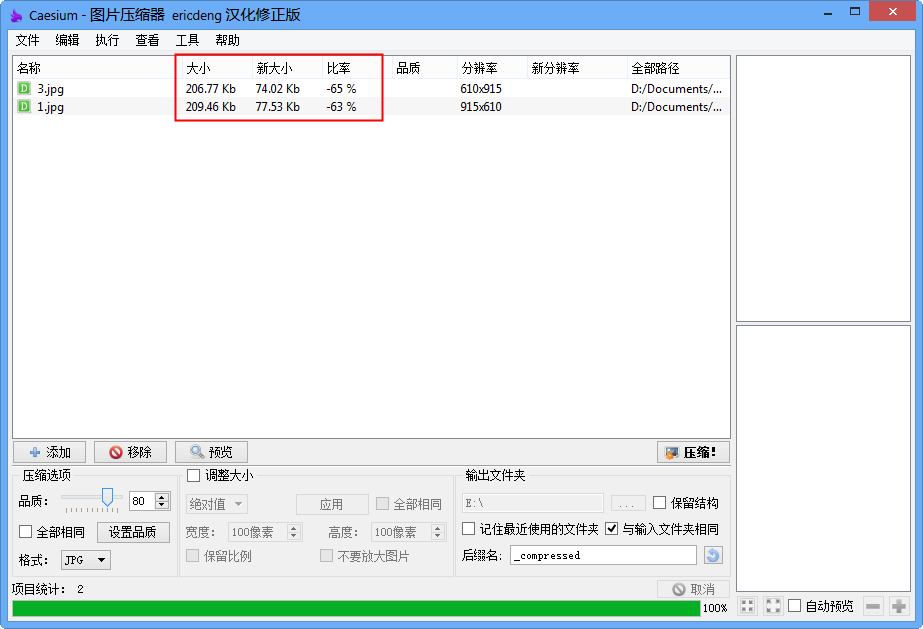Screen dimensions: 923x629
Task: Sort by the 大小 column header
Action: (217, 68)
